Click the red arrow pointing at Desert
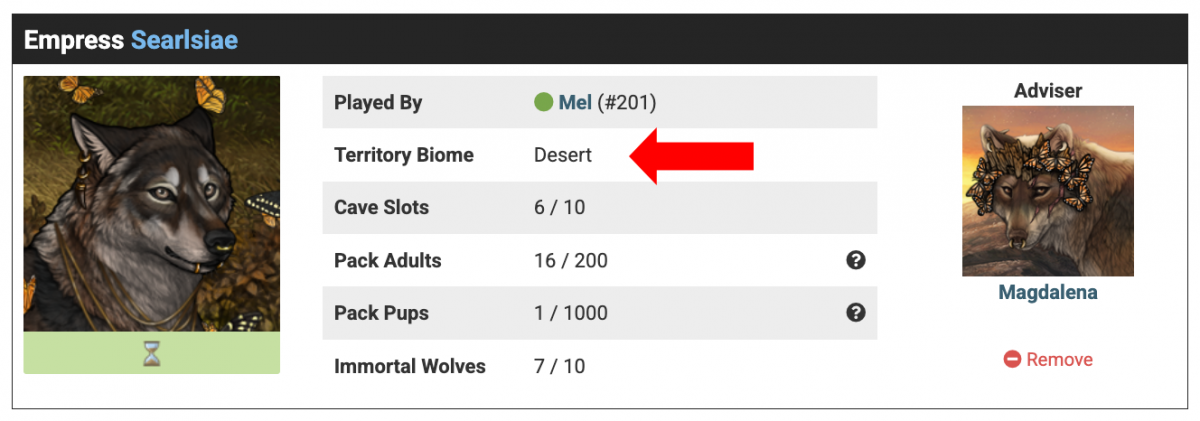The height and width of the screenshot is (421, 1200). click(x=691, y=156)
